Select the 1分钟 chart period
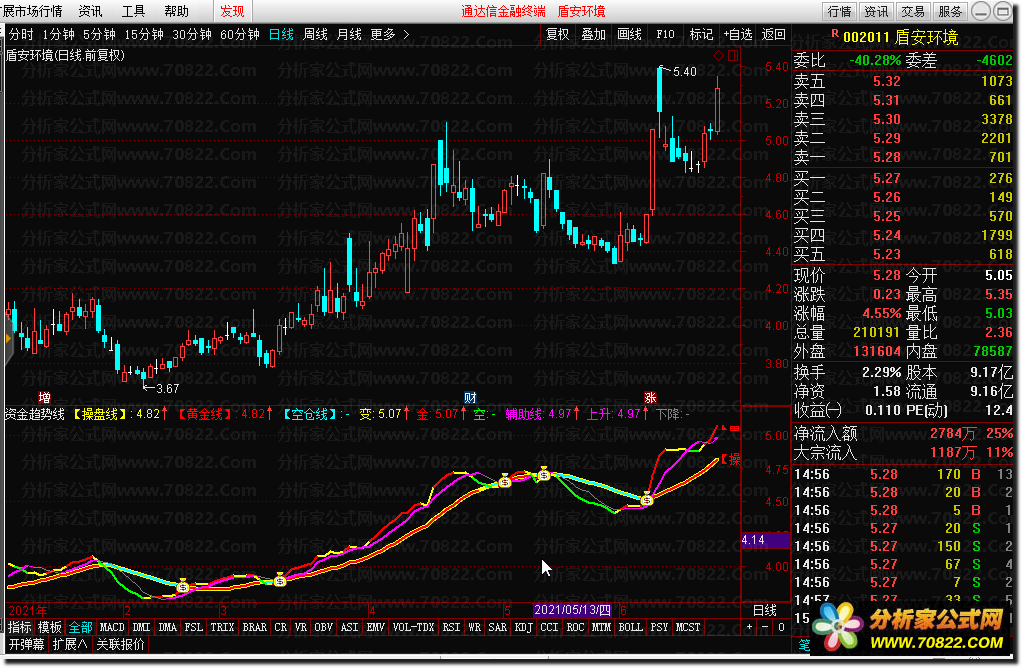 [58, 35]
